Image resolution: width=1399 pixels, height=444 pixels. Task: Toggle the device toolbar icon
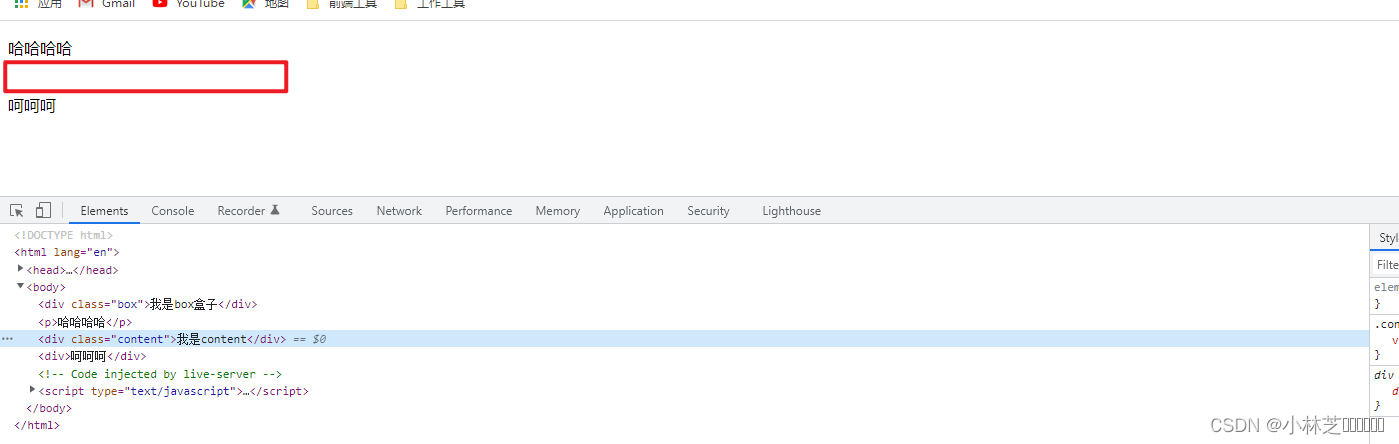tap(43, 211)
